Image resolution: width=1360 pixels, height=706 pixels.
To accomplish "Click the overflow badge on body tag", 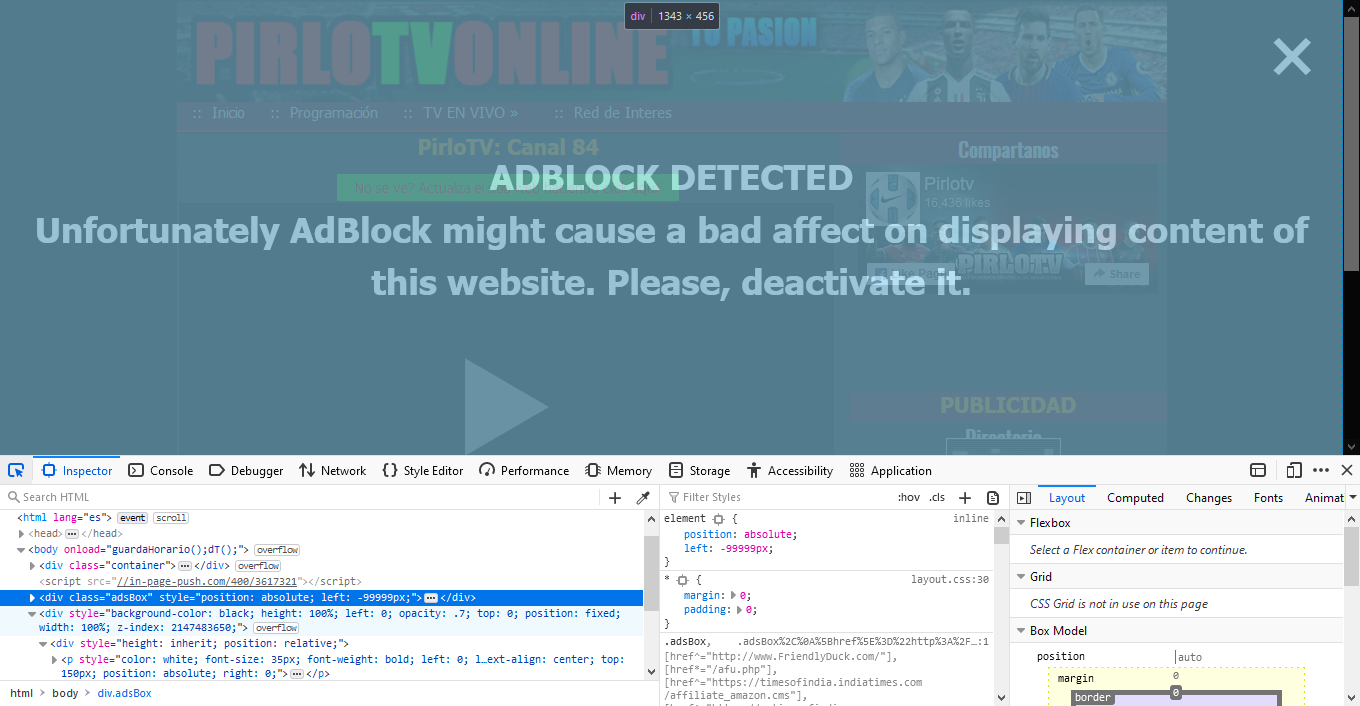I will tap(277, 550).
